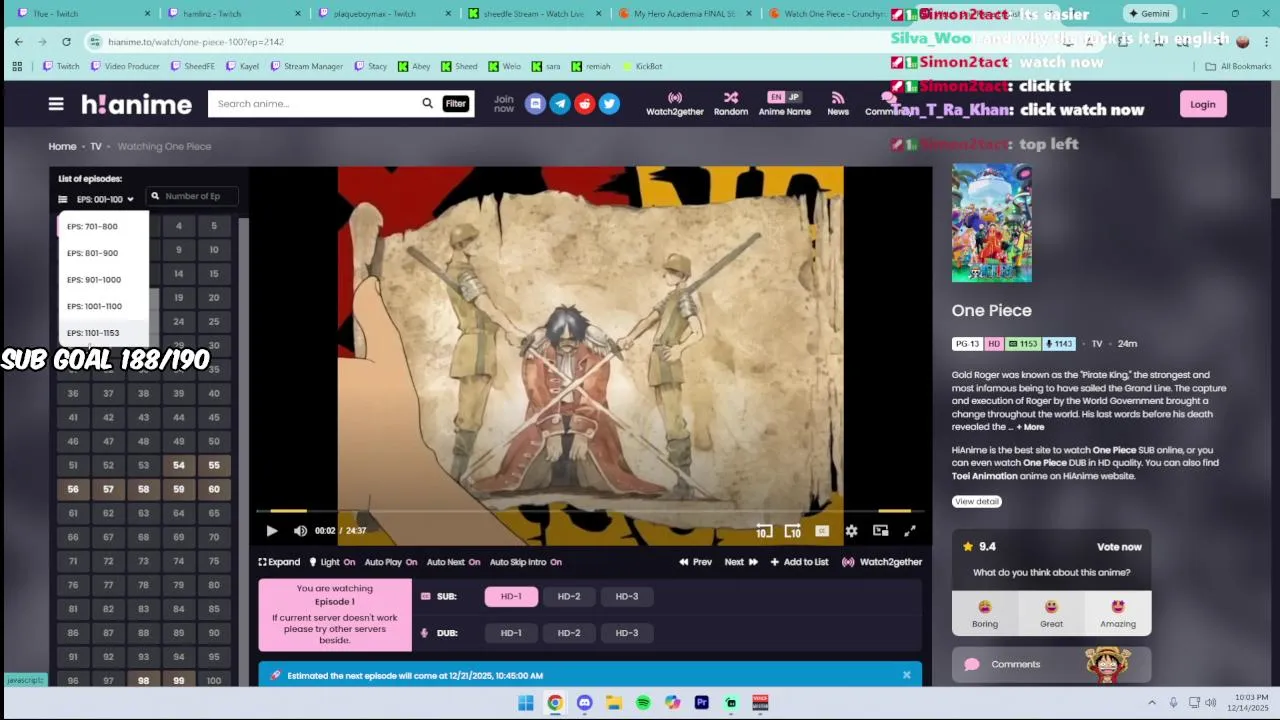Open Chrome apps grid in bookmarks bar
Image resolution: width=1280 pixels, height=720 pixels.
pos(17,66)
